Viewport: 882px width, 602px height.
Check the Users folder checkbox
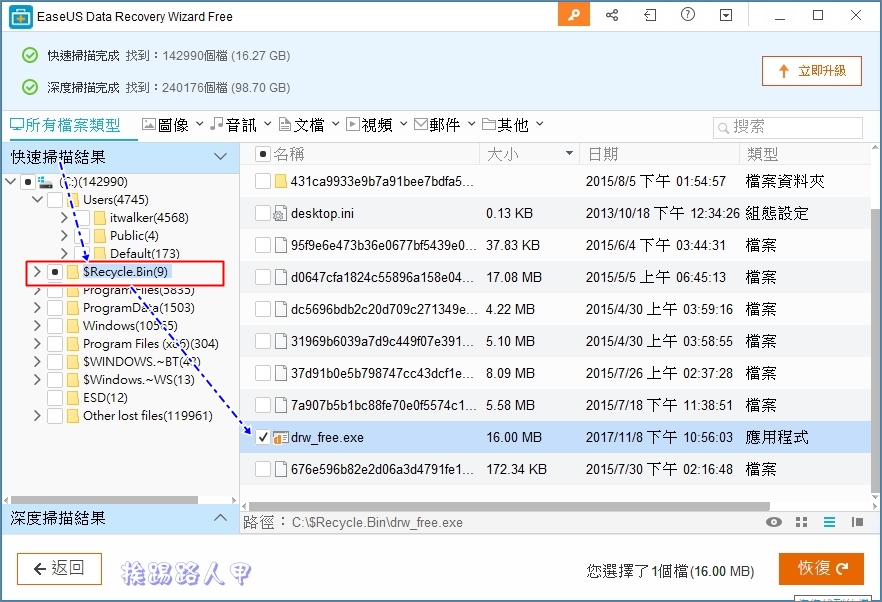click(x=55, y=200)
